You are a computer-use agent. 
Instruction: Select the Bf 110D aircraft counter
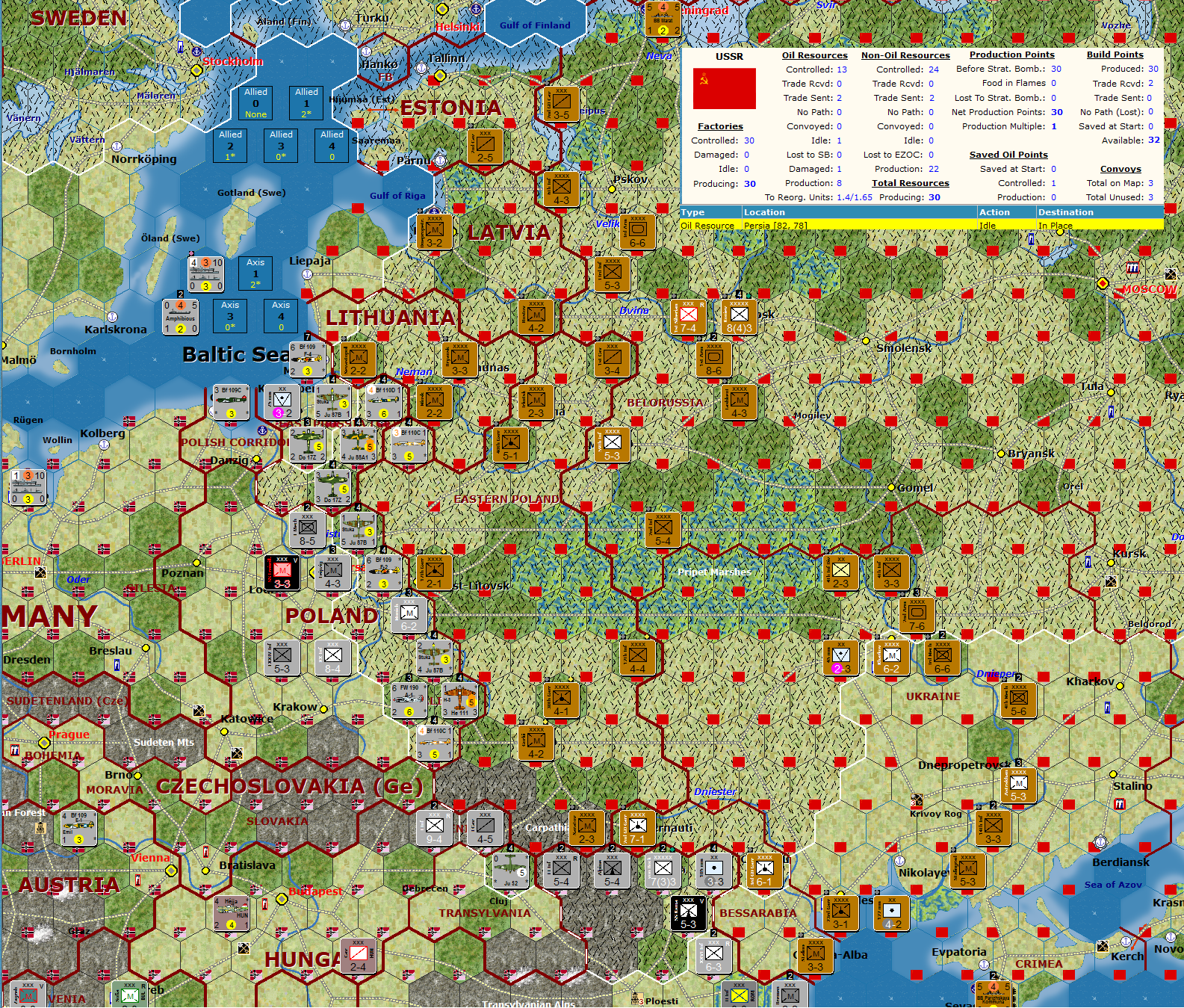point(384,402)
